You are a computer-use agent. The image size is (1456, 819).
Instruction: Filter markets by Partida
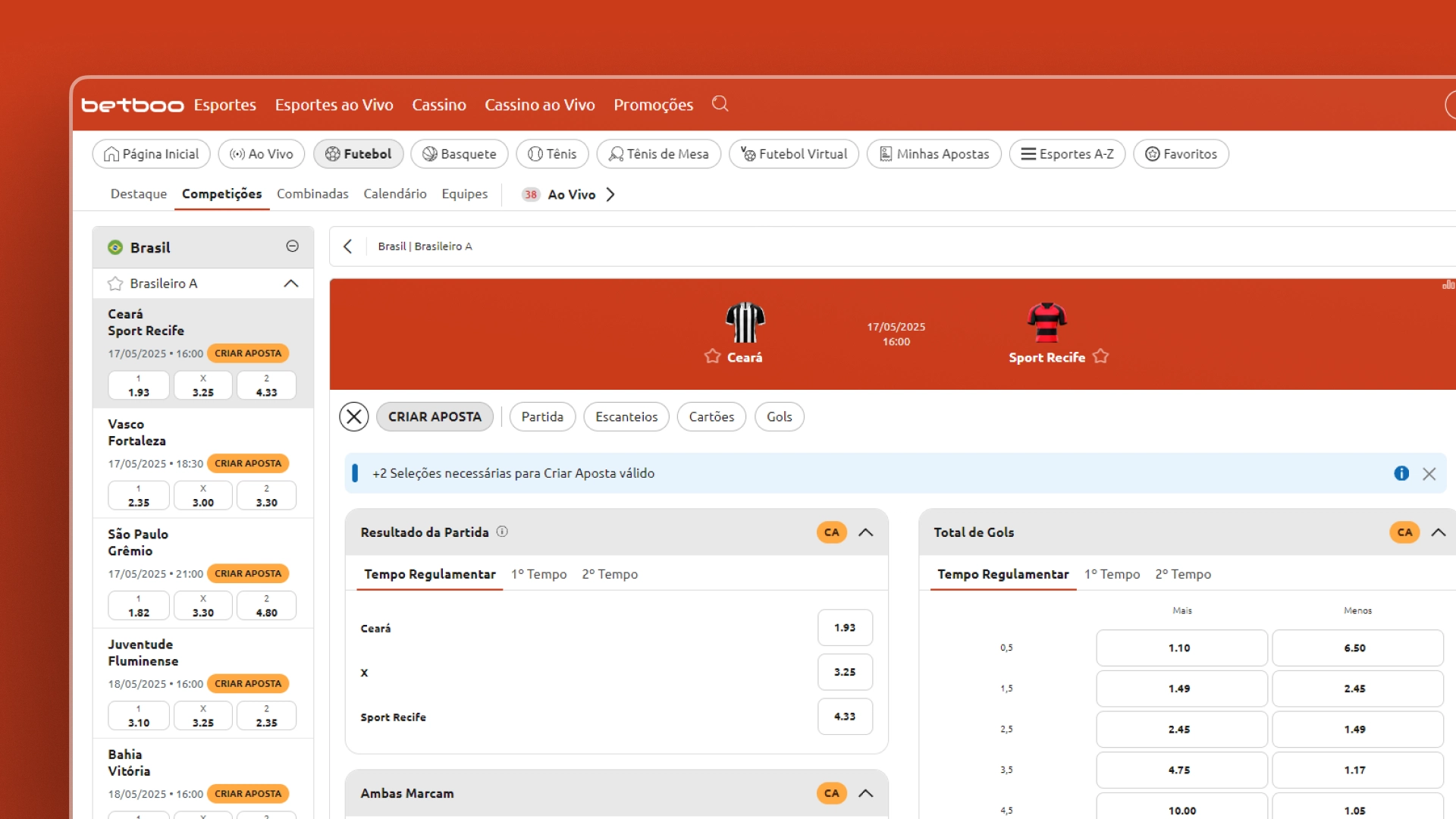[542, 416]
